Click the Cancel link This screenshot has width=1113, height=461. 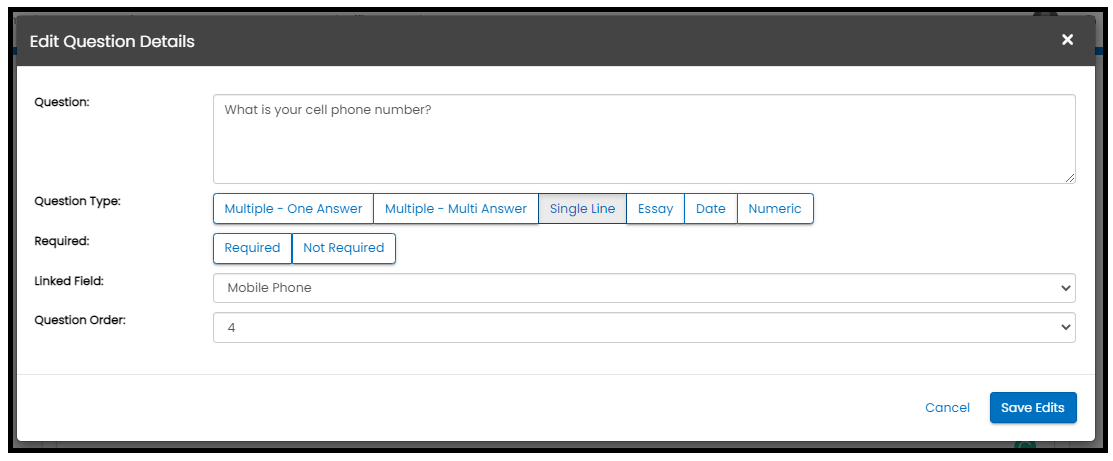pyautogui.click(x=947, y=408)
